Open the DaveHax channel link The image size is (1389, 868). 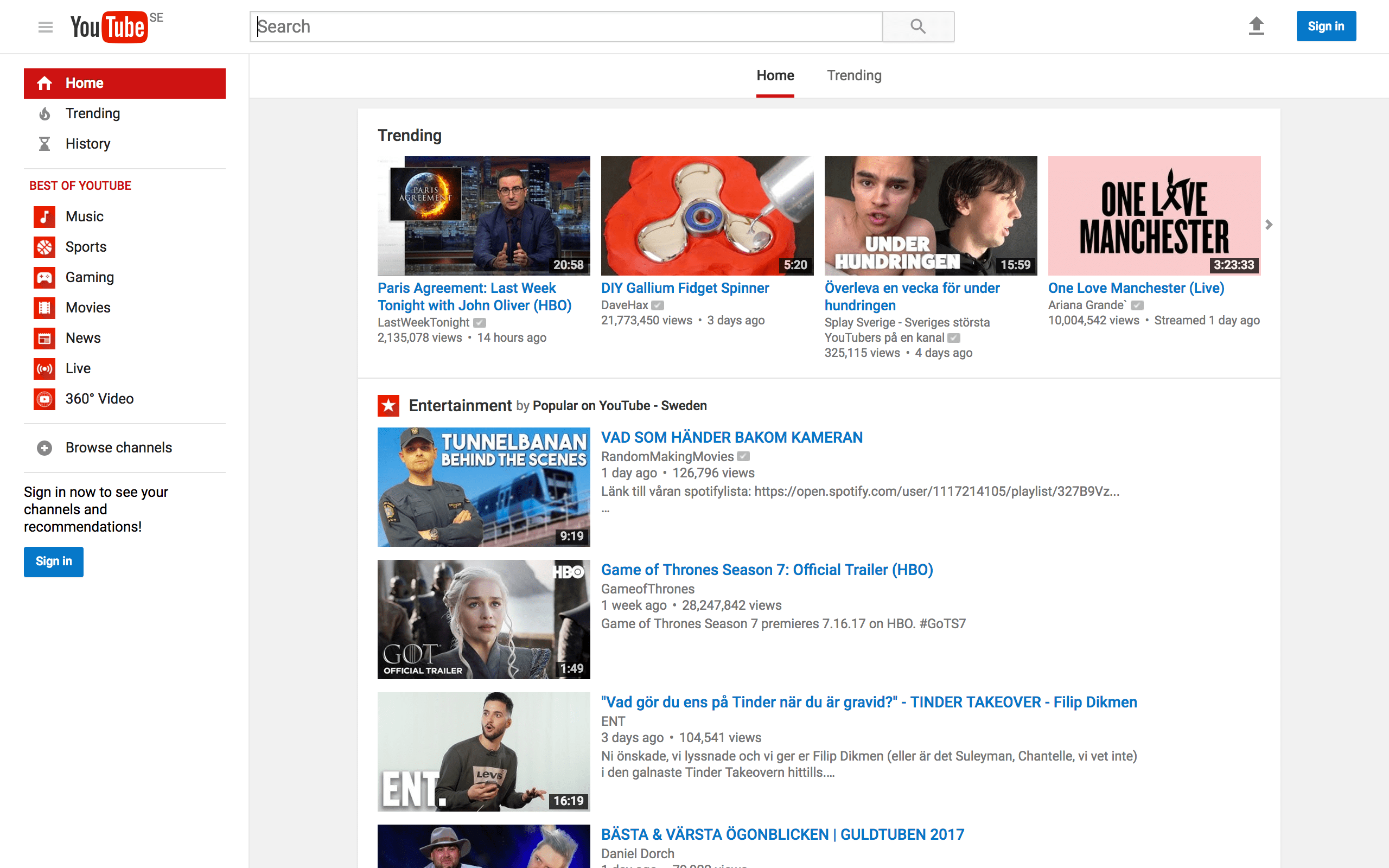[x=624, y=305]
